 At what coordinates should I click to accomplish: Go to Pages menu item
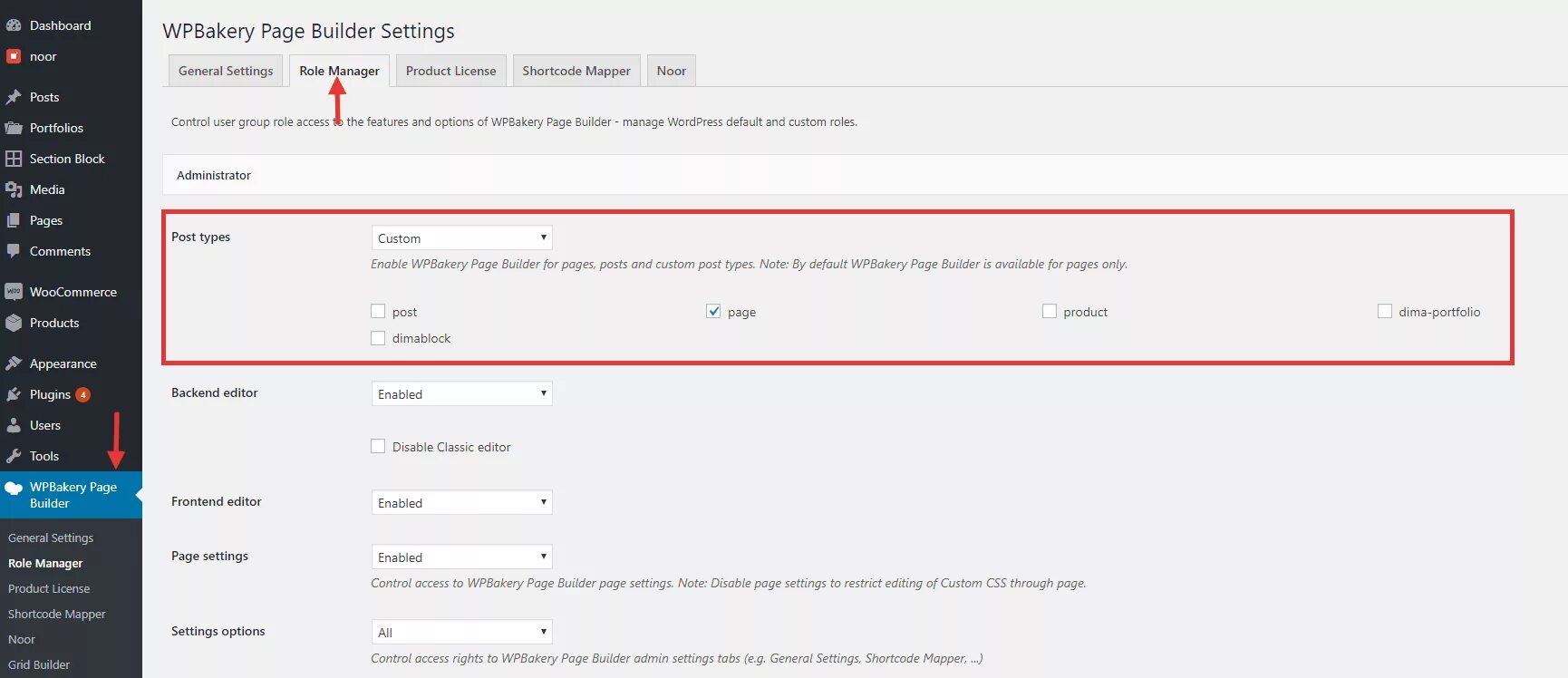point(46,220)
